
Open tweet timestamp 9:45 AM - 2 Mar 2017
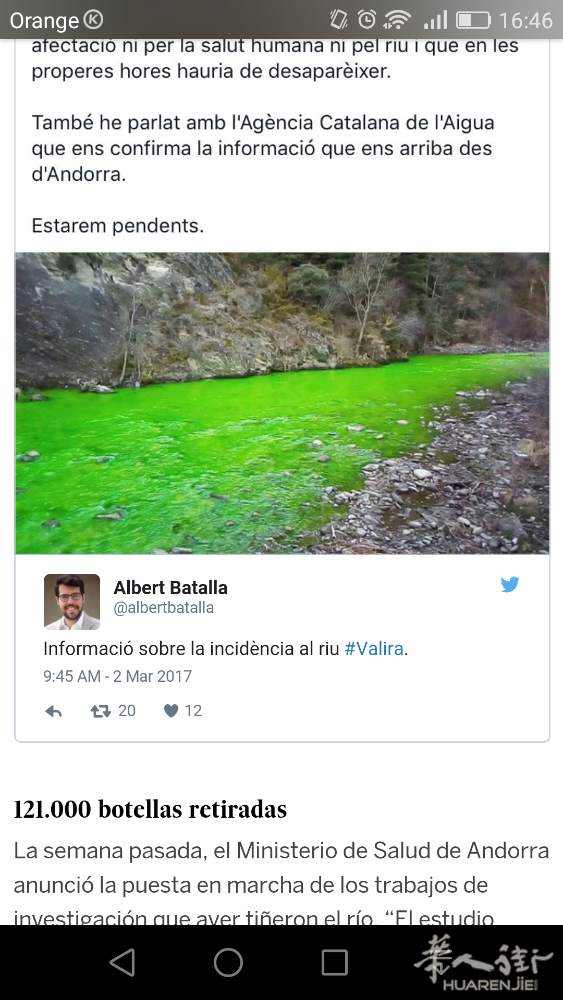point(117,677)
